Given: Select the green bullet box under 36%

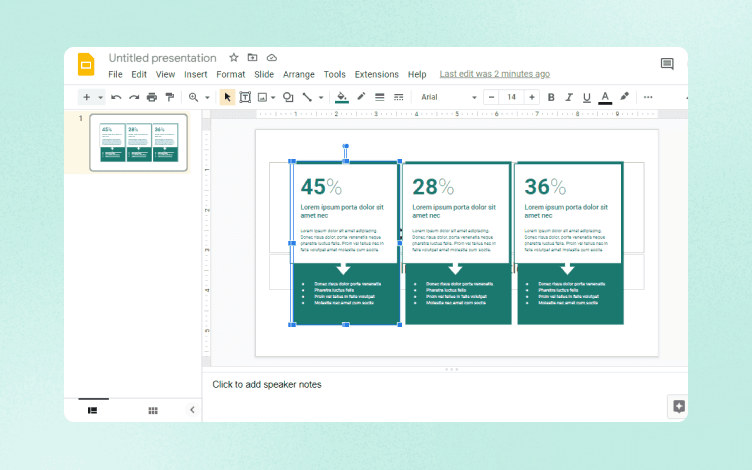Looking at the screenshot, I should (x=570, y=294).
